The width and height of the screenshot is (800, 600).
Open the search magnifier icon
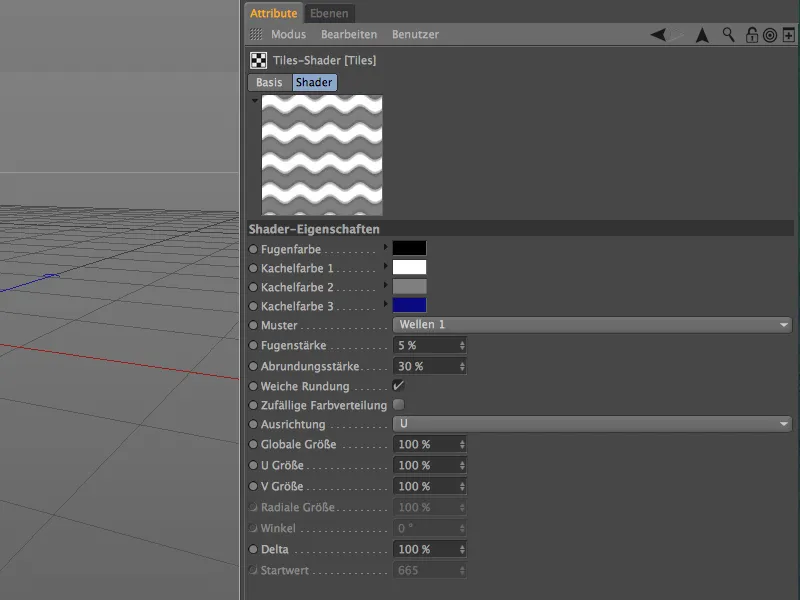[728, 35]
